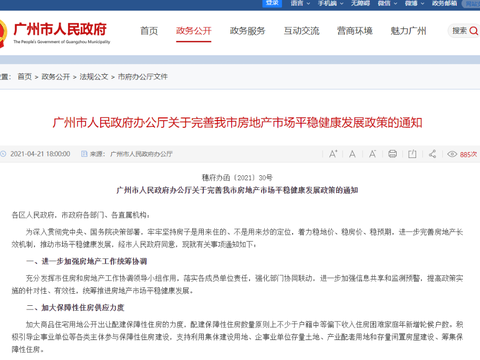Select the 政务公开 navigation tab
The image size is (480, 360).
194,31
